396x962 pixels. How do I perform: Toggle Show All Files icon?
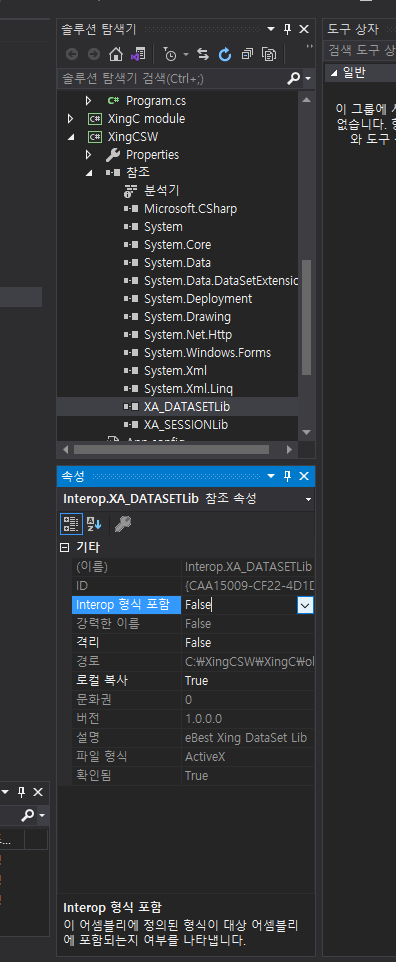pyautogui.click(x=269, y=55)
